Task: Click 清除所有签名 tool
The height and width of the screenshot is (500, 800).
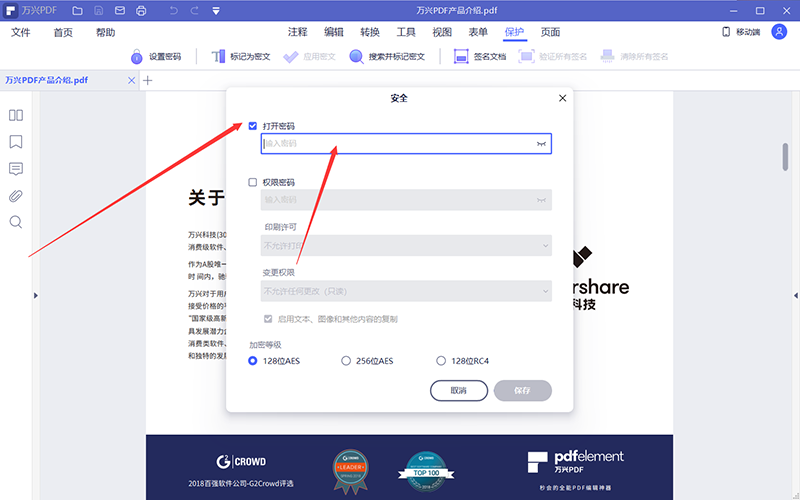Action: 634,57
